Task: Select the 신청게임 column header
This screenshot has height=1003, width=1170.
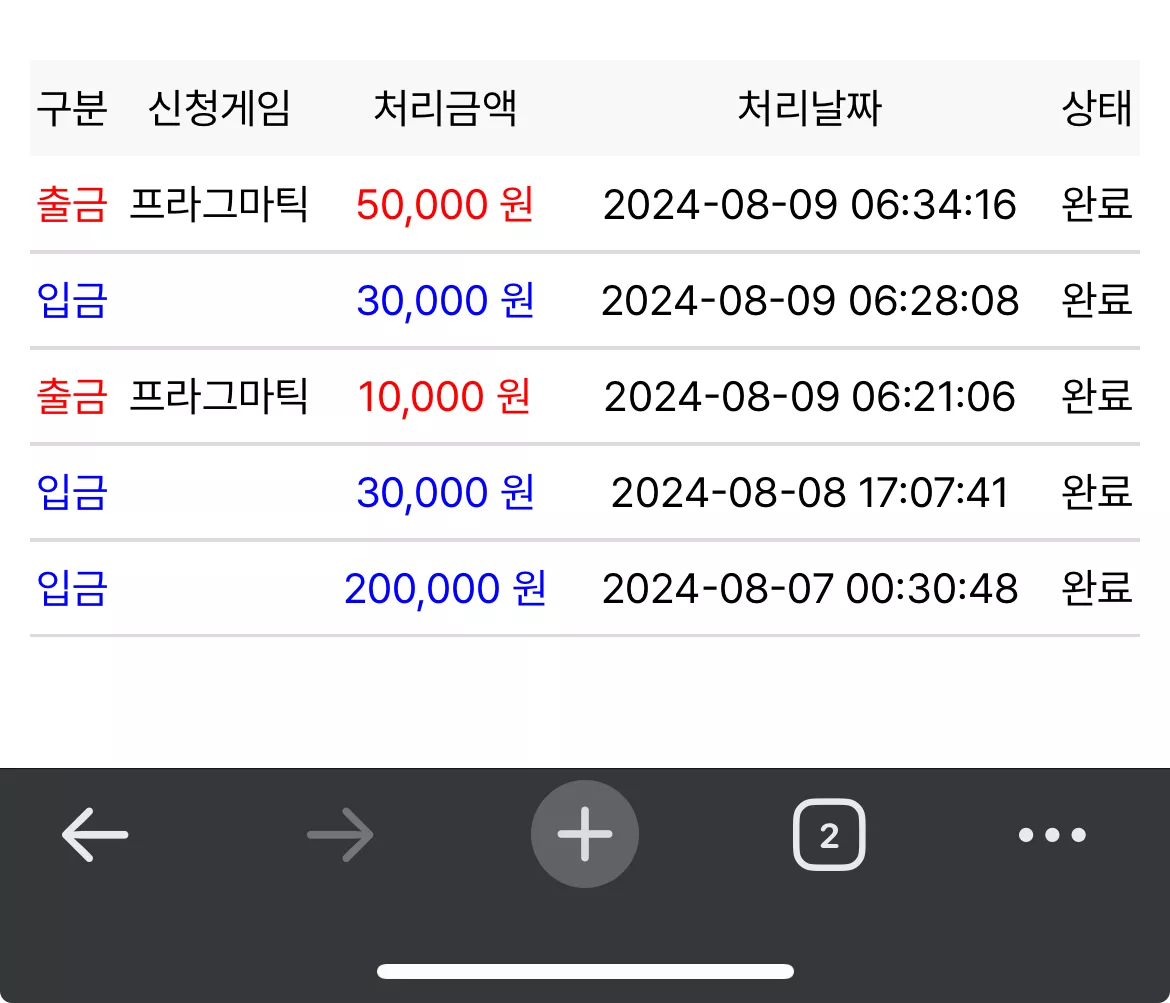Action: click(219, 108)
